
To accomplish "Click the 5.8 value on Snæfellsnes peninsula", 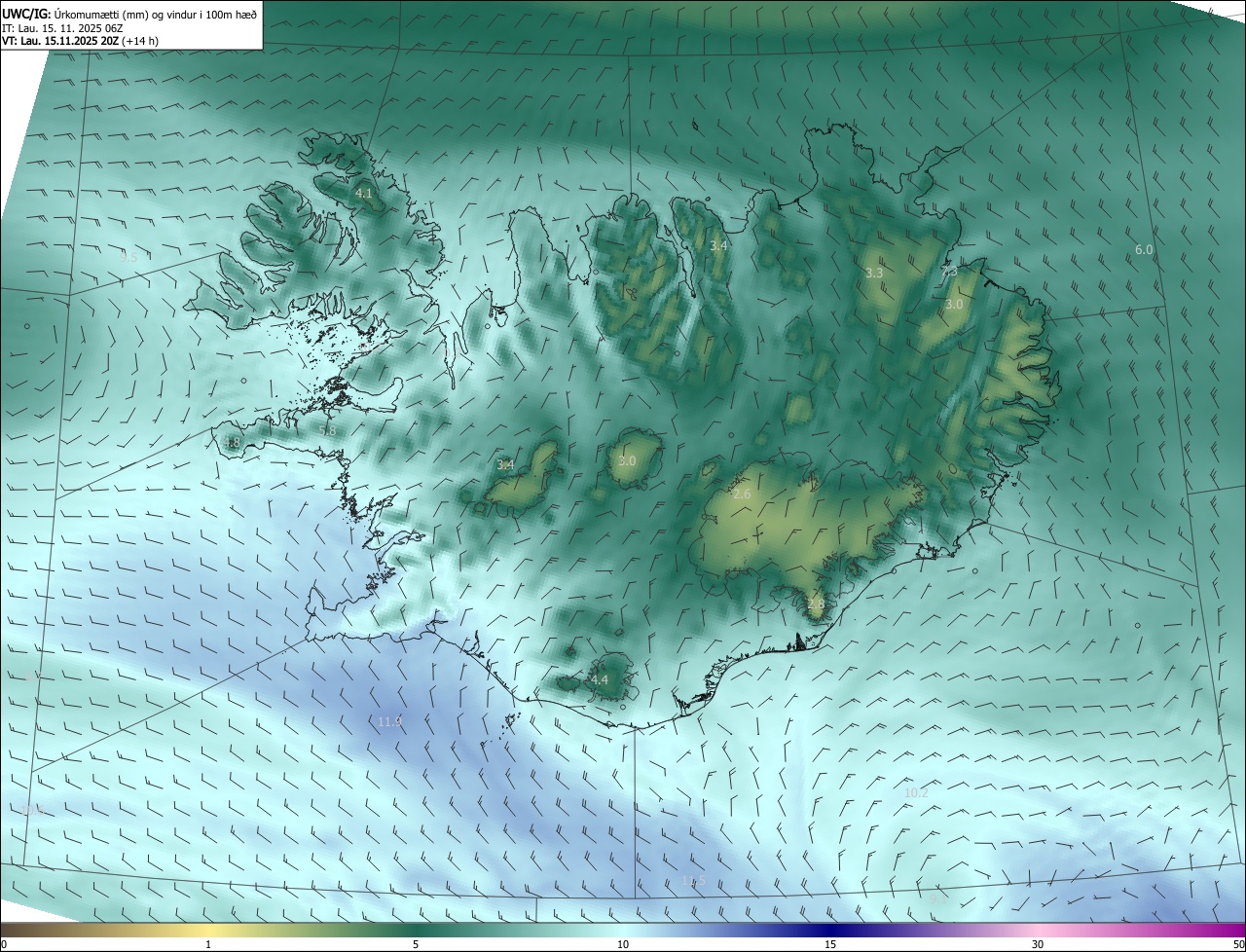I will coord(327,430).
